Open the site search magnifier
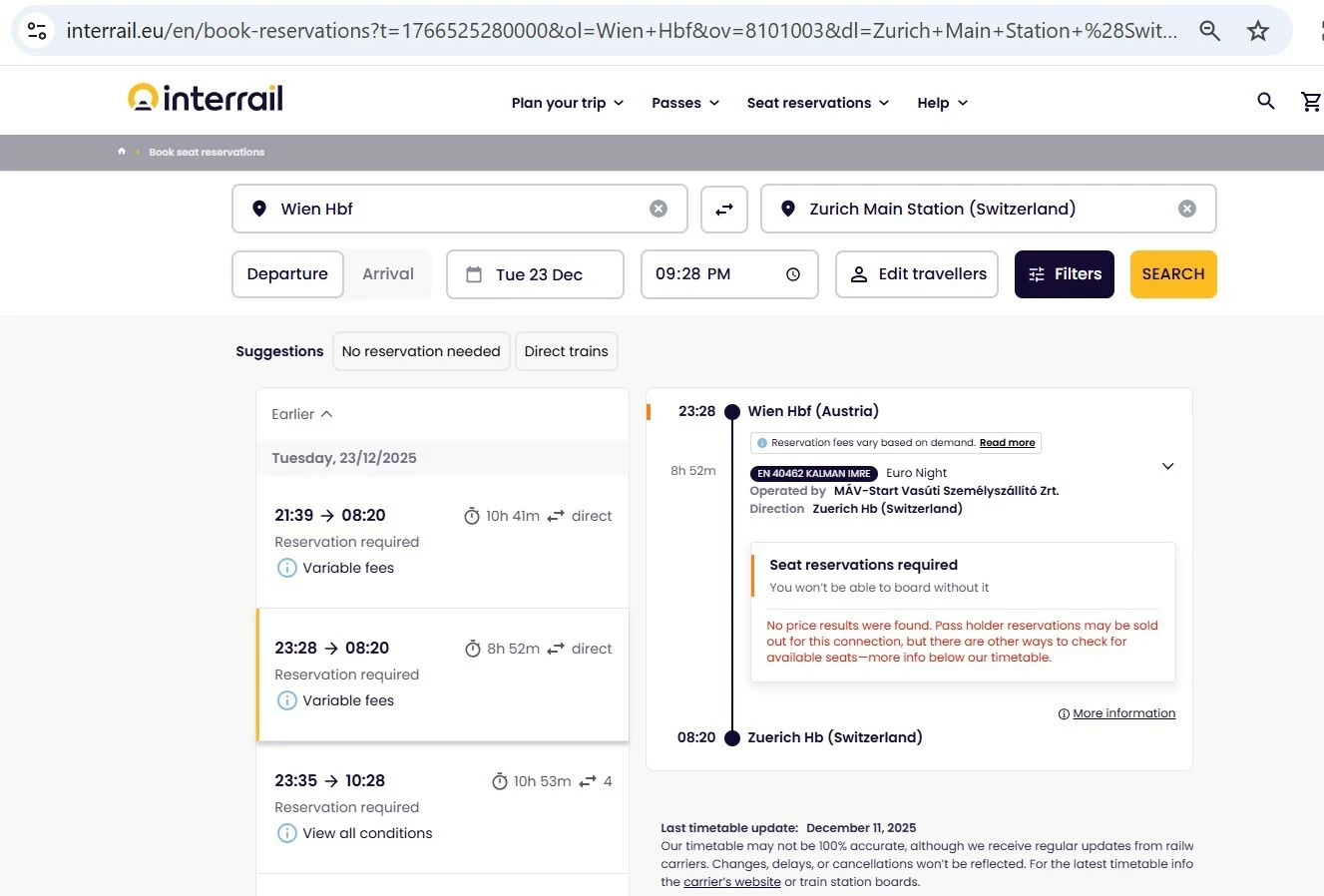 point(1266,101)
